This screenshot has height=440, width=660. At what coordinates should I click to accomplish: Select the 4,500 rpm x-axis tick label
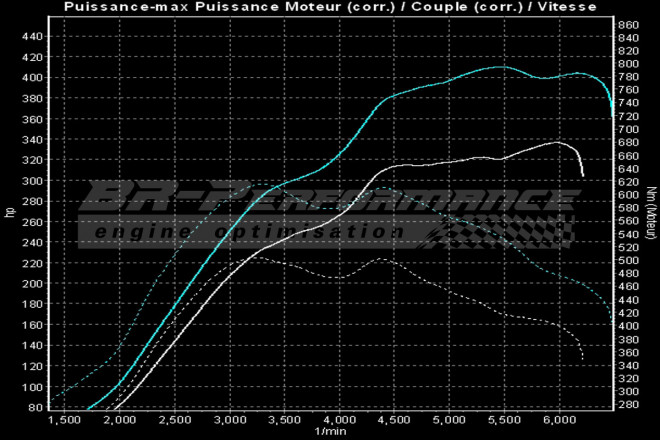point(394,419)
